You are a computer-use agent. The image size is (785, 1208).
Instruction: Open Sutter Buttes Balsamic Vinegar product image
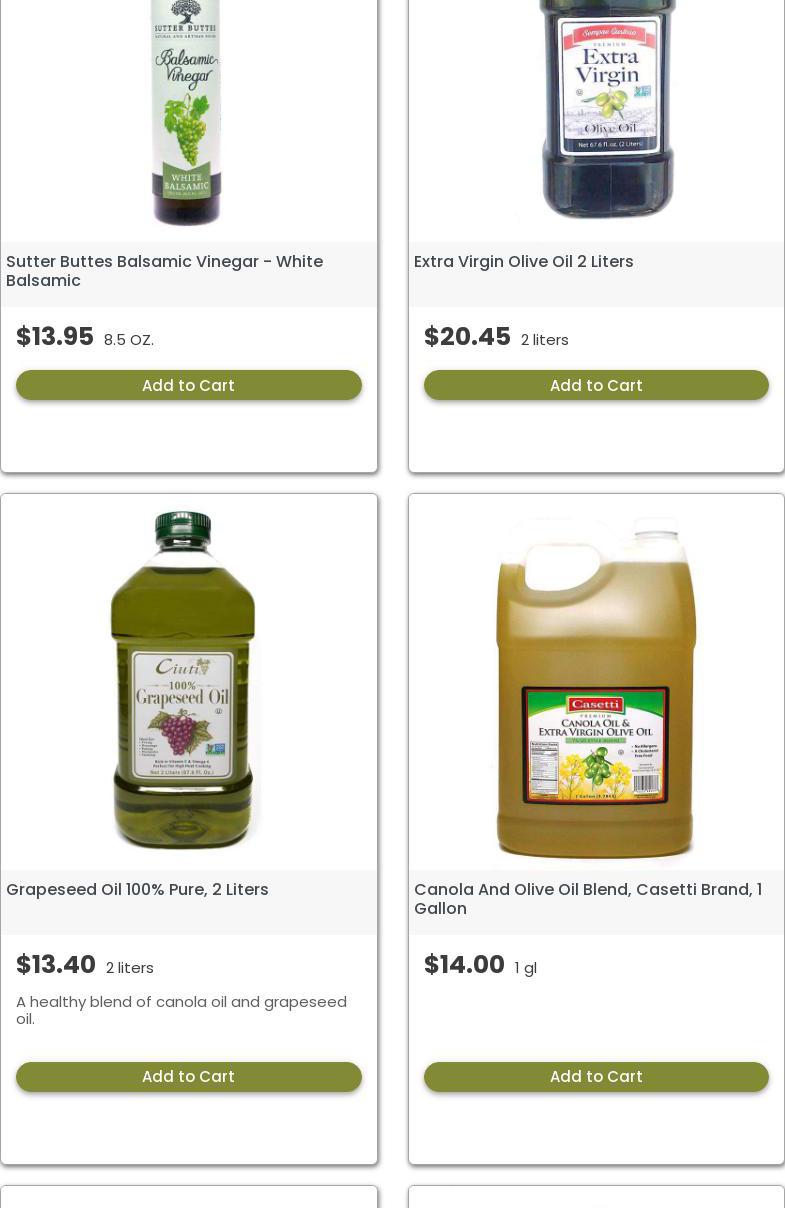coord(187,113)
